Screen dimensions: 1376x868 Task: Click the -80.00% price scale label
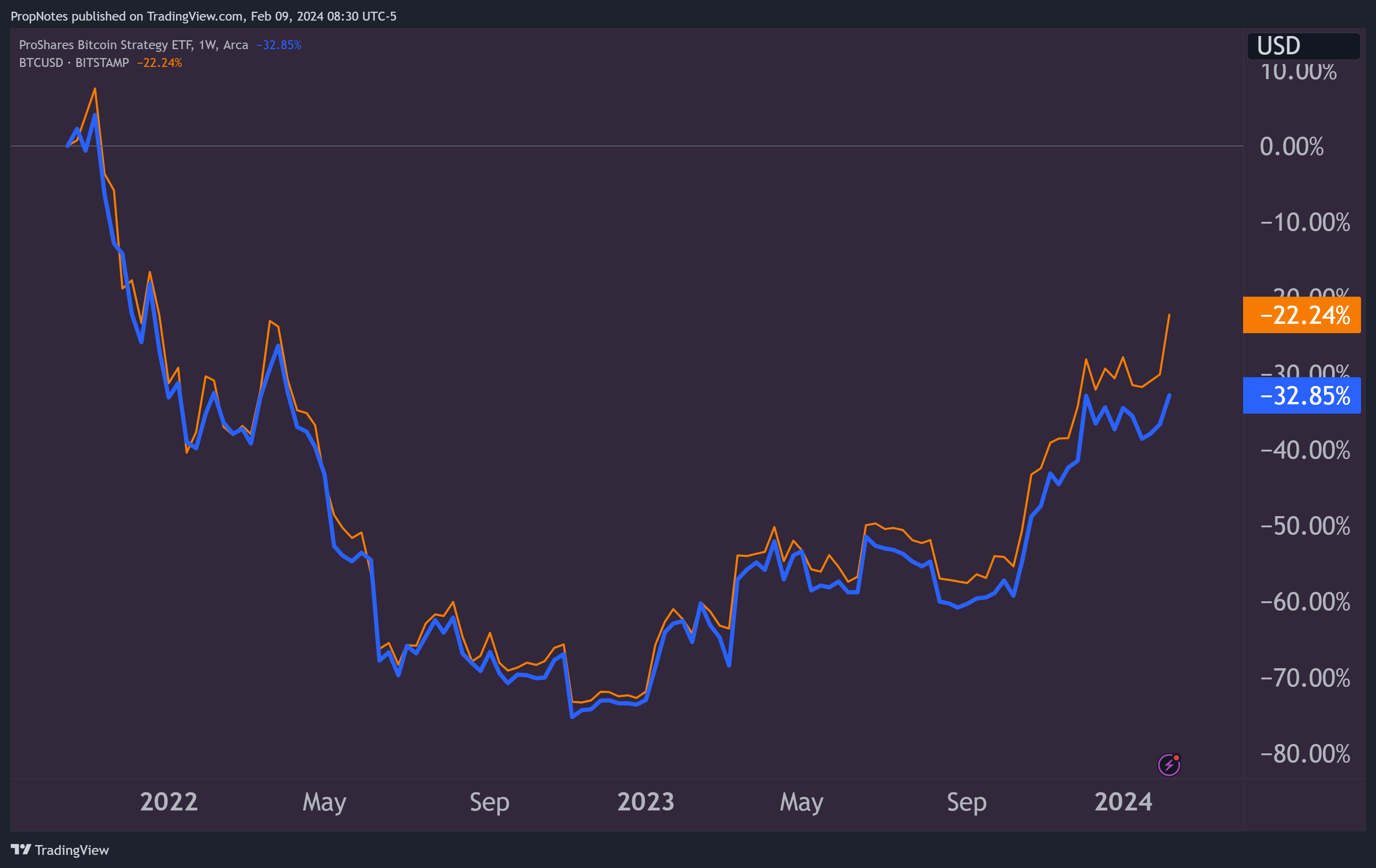click(x=1304, y=754)
